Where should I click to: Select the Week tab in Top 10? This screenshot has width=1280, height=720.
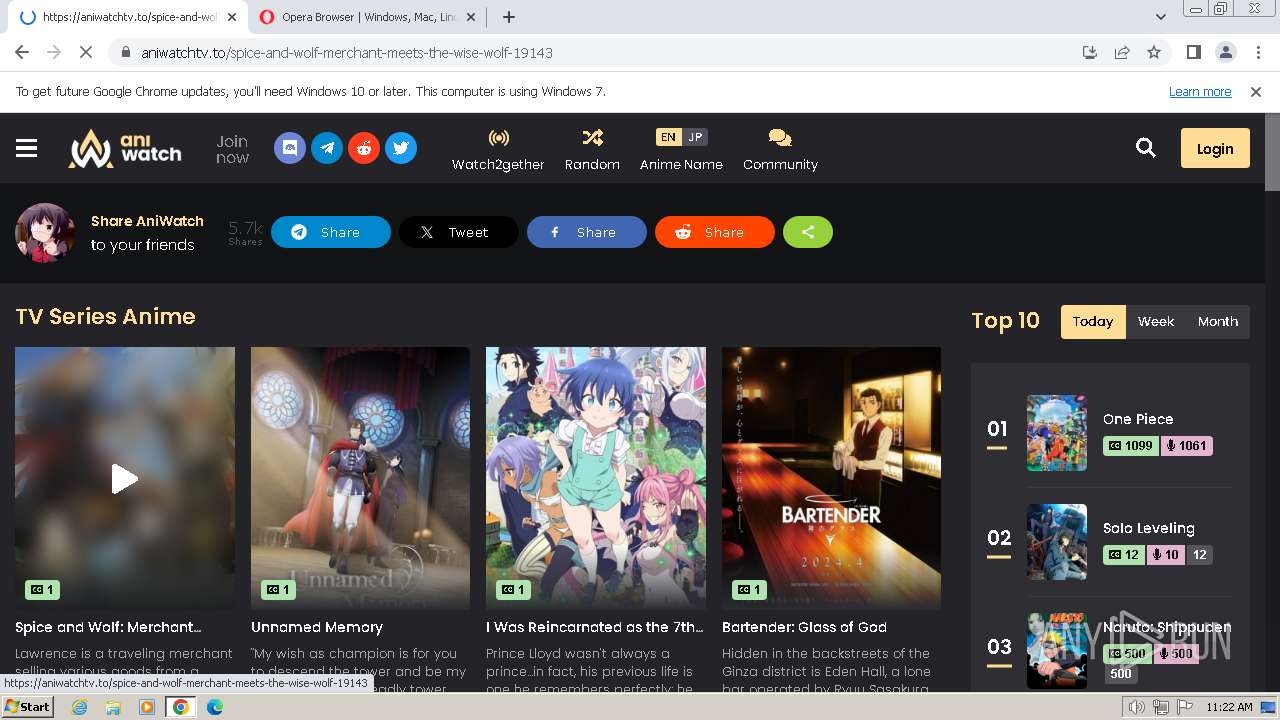click(1156, 322)
